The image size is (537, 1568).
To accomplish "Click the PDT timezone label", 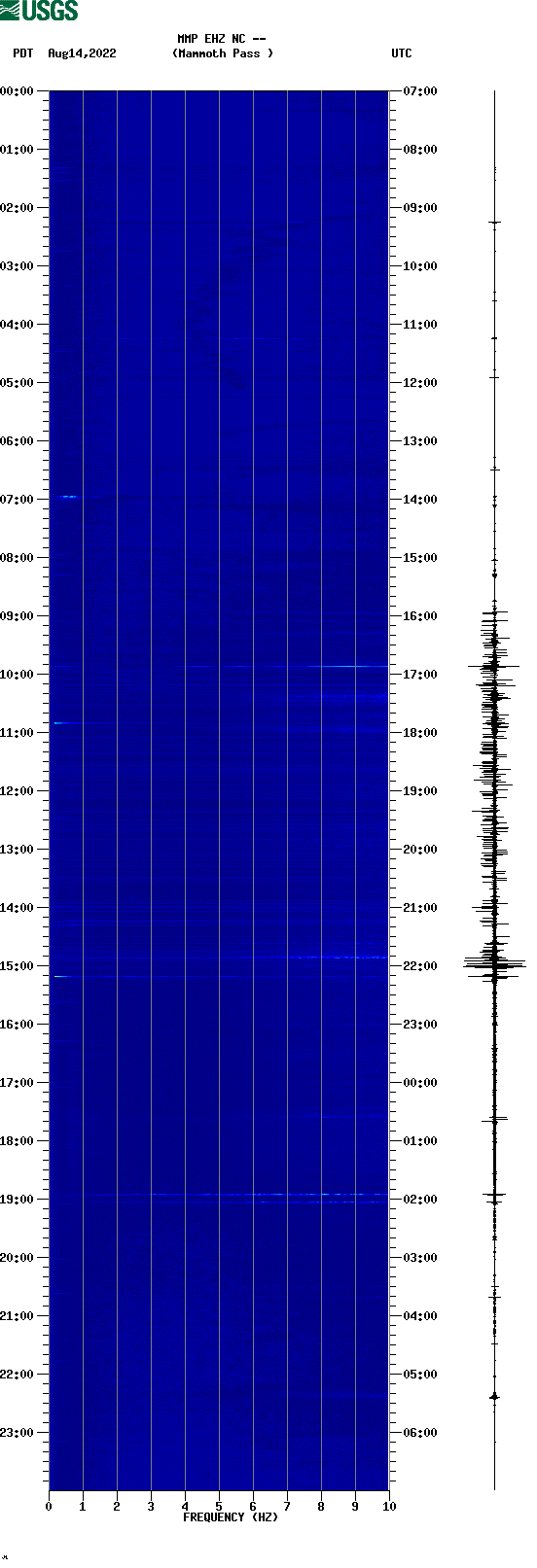I will (x=22, y=53).
